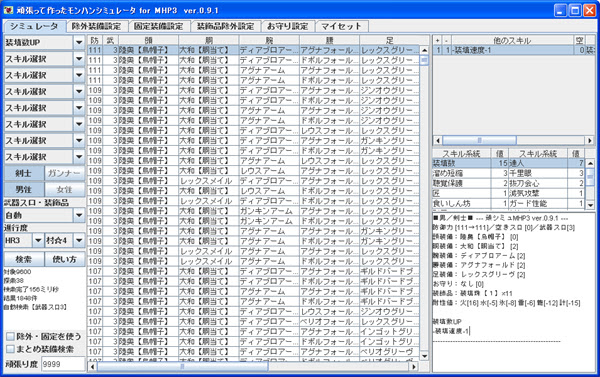Screen dimensions: 600x377
Task: Open the スキル選択 dropdown directly below 装填数UP
Action: pyautogui.click(x=79, y=59)
